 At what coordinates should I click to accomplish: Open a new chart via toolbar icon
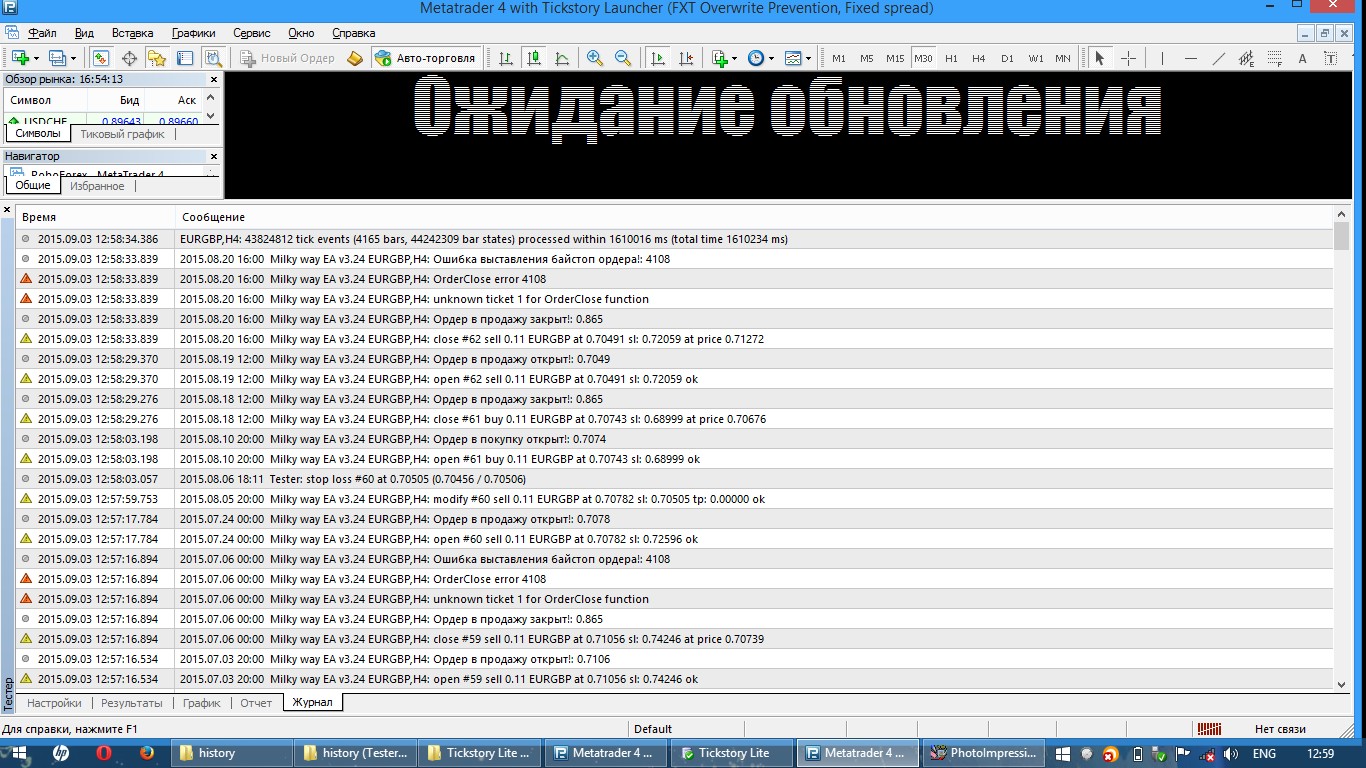[x=19, y=58]
